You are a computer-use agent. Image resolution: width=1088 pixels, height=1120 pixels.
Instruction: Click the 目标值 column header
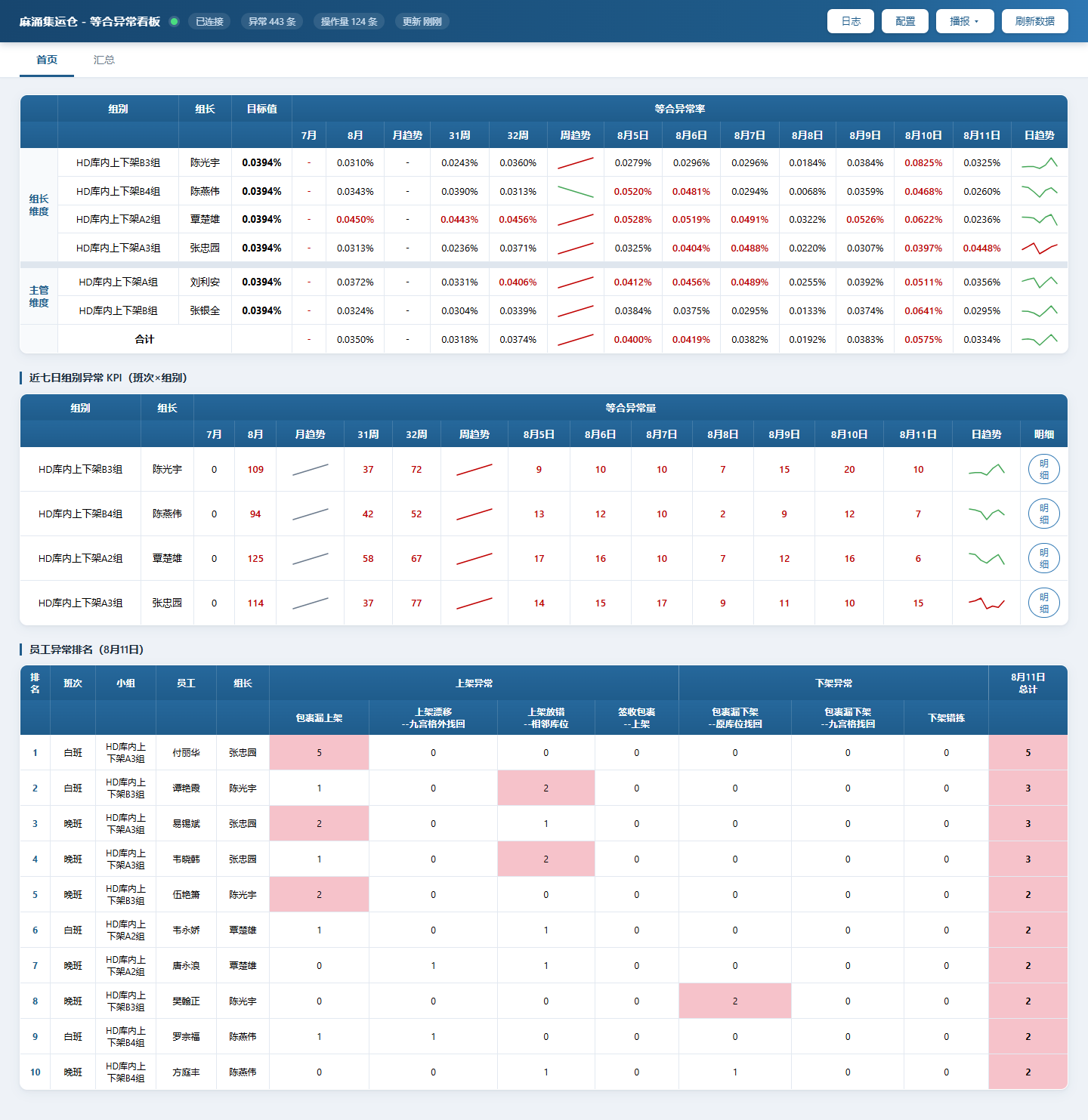pyautogui.click(x=262, y=109)
